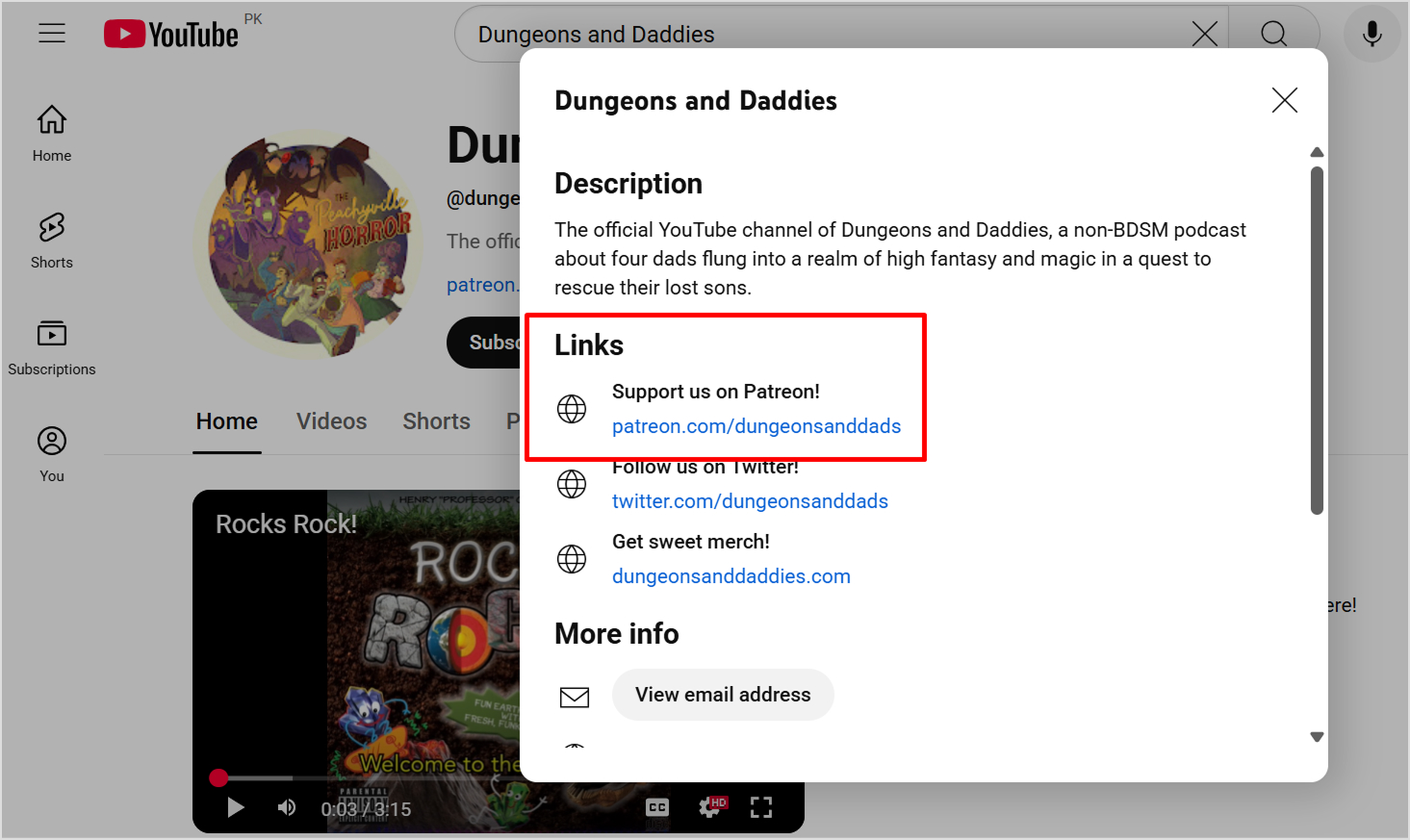Click 'Get sweet merch!' text
The width and height of the screenshot is (1410, 840).
pyautogui.click(x=691, y=542)
